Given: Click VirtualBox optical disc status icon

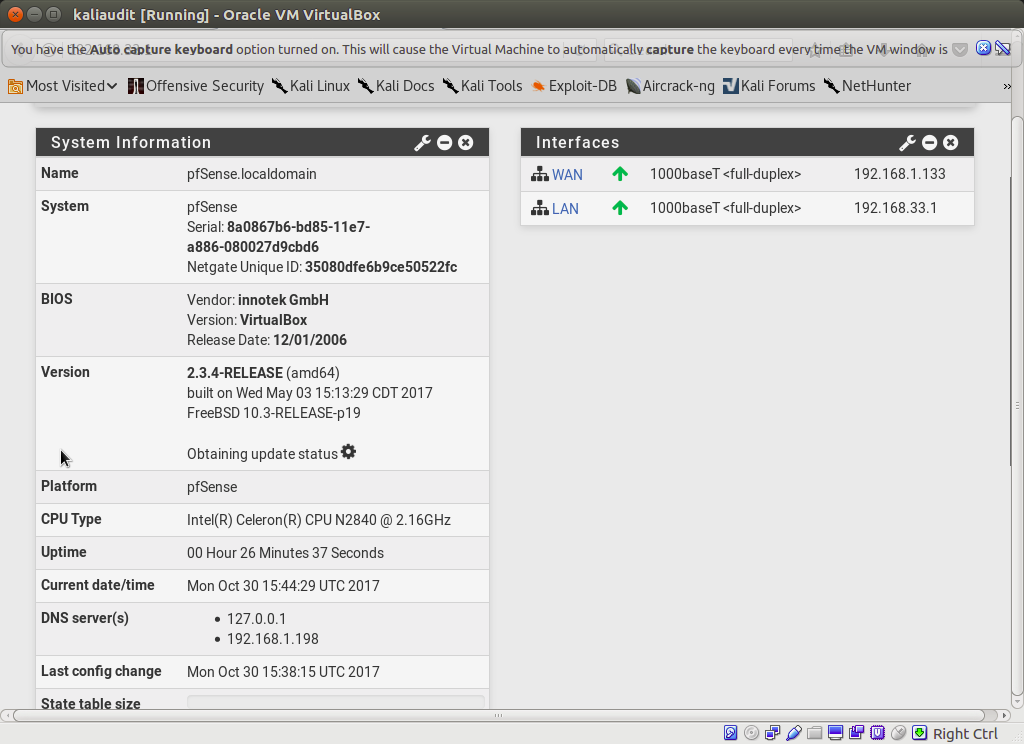Looking at the screenshot, I should coord(752,733).
